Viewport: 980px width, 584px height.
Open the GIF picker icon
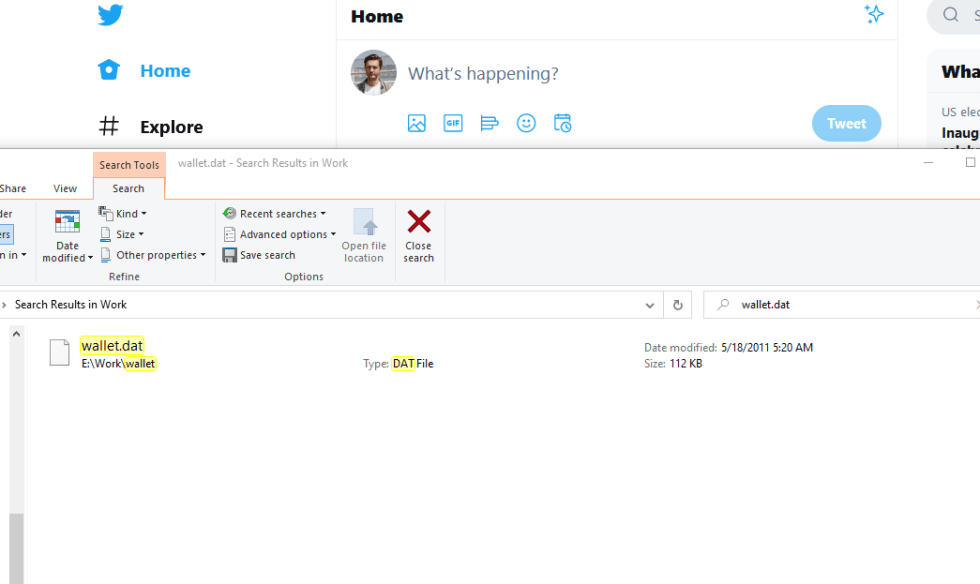click(453, 123)
